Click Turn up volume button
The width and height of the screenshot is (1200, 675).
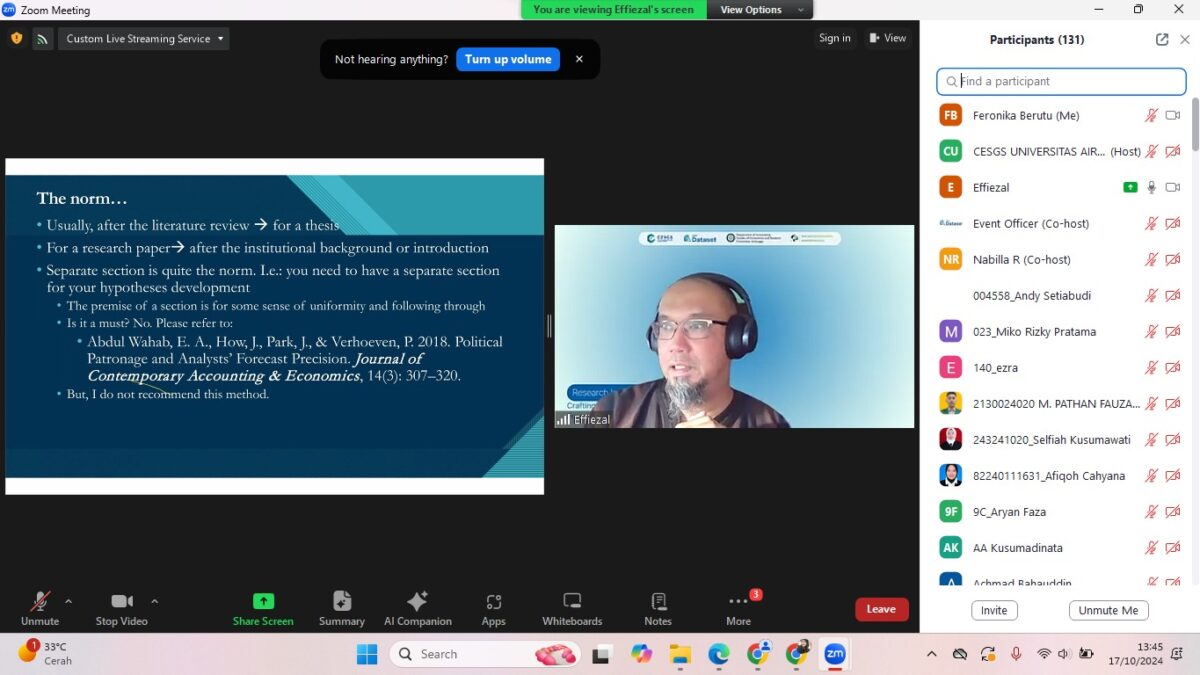[508, 59]
